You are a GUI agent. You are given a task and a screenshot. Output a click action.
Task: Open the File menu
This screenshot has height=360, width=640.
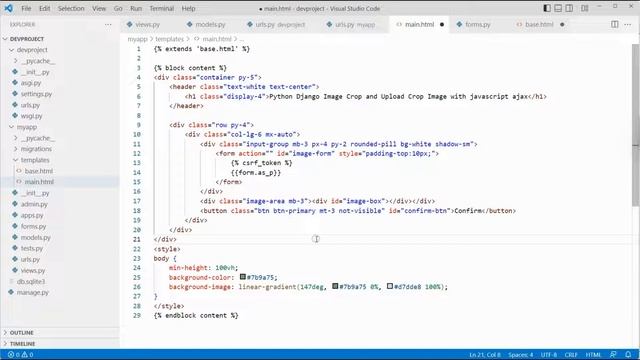point(26,8)
